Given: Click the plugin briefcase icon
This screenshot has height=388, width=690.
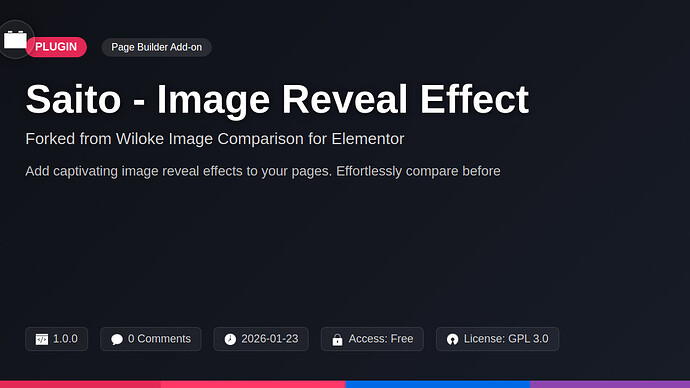Looking at the screenshot, I should (x=15, y=40).
